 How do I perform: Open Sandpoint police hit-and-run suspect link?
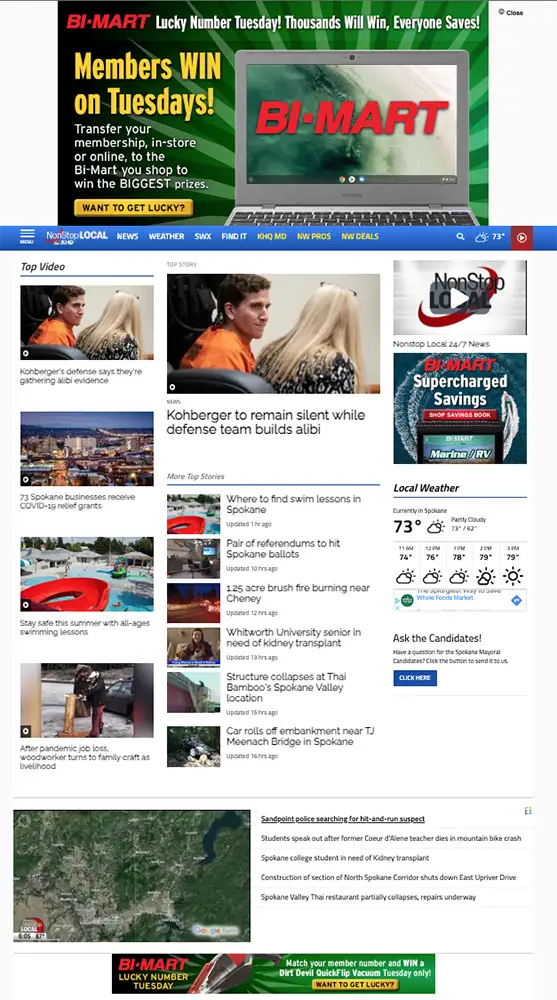pyautogui.click(x=343, y=819)
